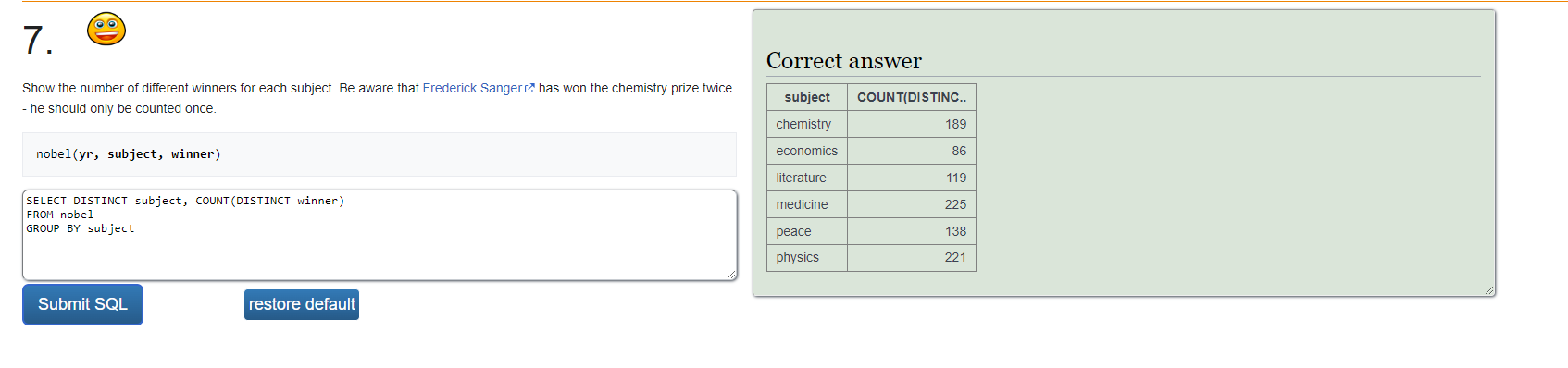Click the smiley face icon beside question 7
Screen dimensions: 1568x368
[x=106, y=29]
